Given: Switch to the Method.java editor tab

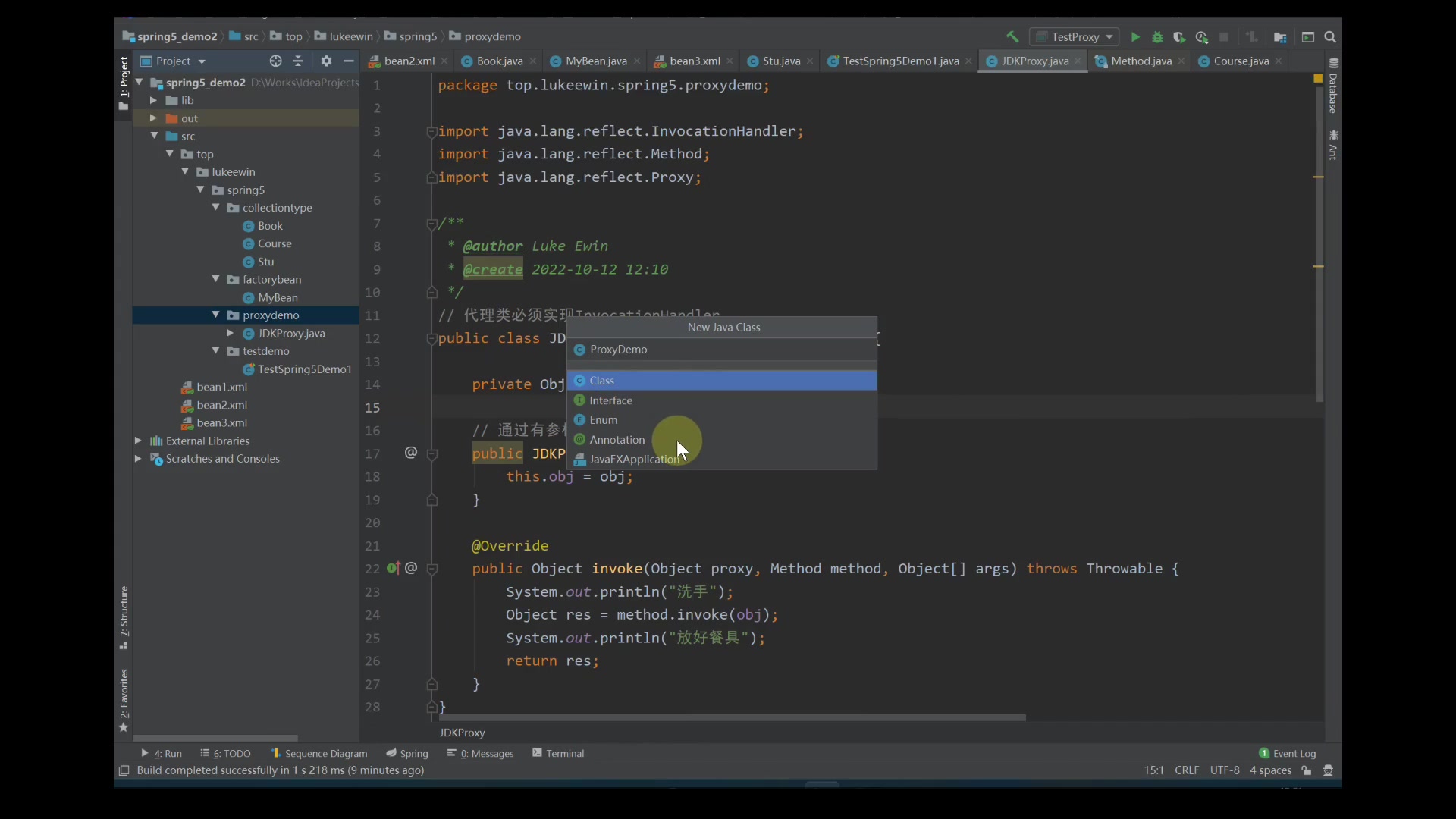Looking at the screenshot, I should pos(1140,61).
